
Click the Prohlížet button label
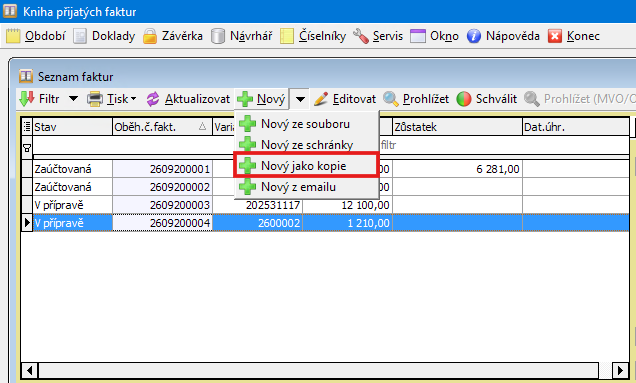426,99
